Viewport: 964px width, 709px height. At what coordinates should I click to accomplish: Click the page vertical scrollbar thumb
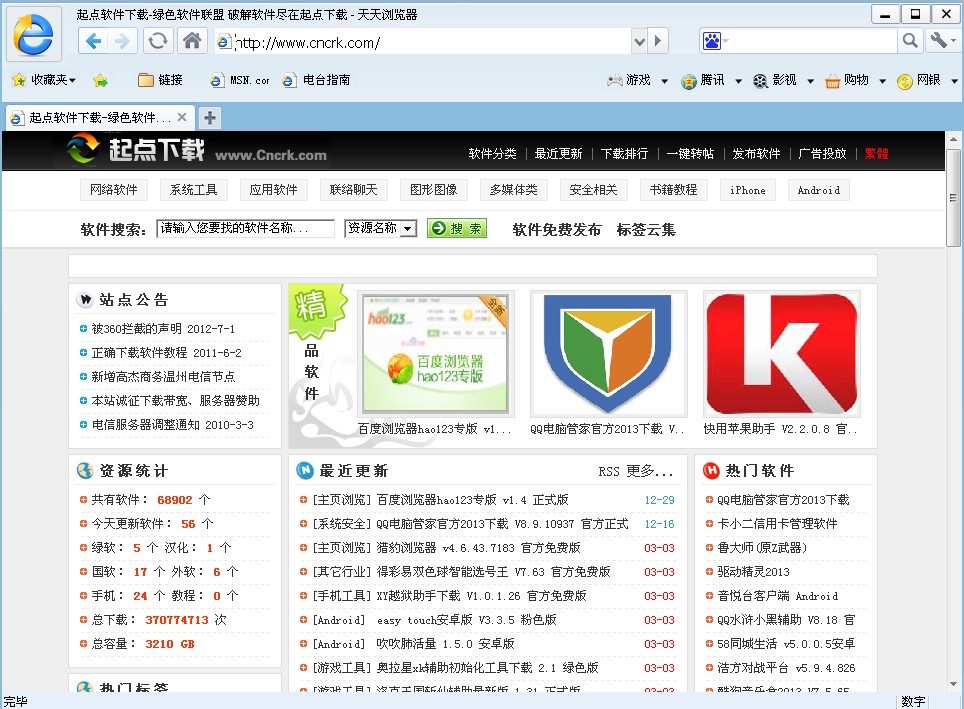click(954, 197)
